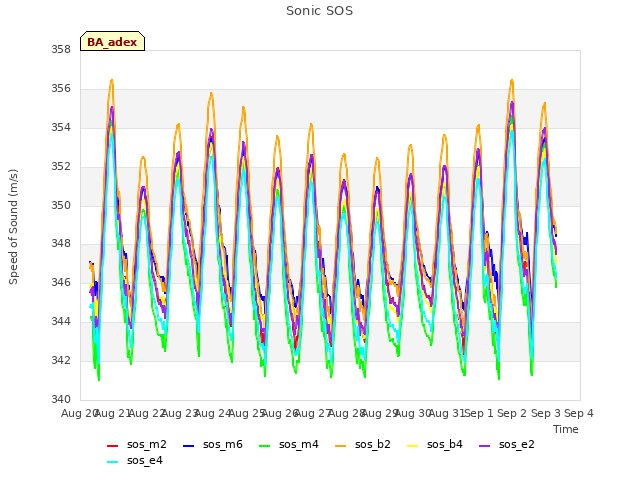Click the BA_adex label badge
Viewport: 640px width, 480px height.
coord(112,41)
